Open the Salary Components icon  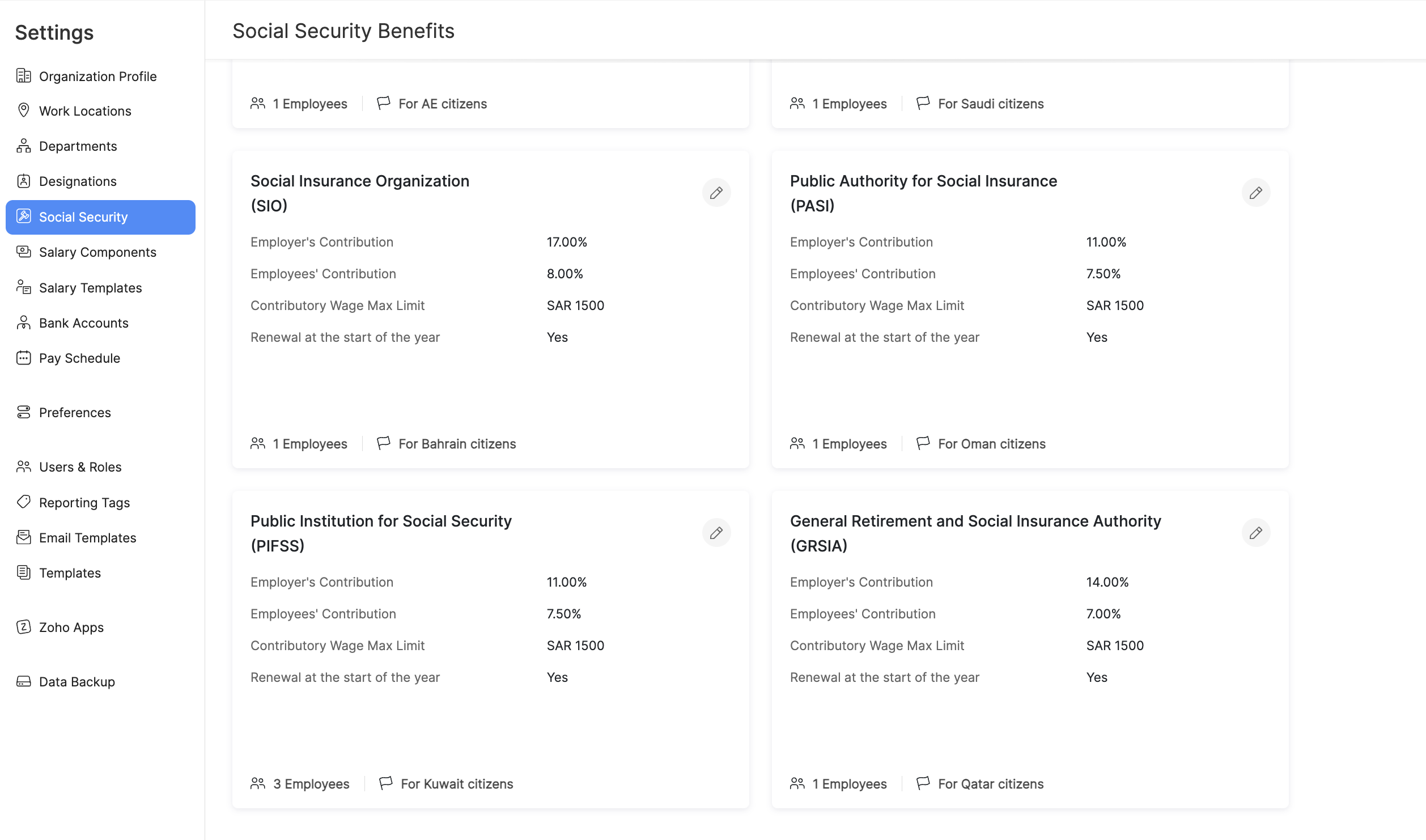[x=23, y=252]
